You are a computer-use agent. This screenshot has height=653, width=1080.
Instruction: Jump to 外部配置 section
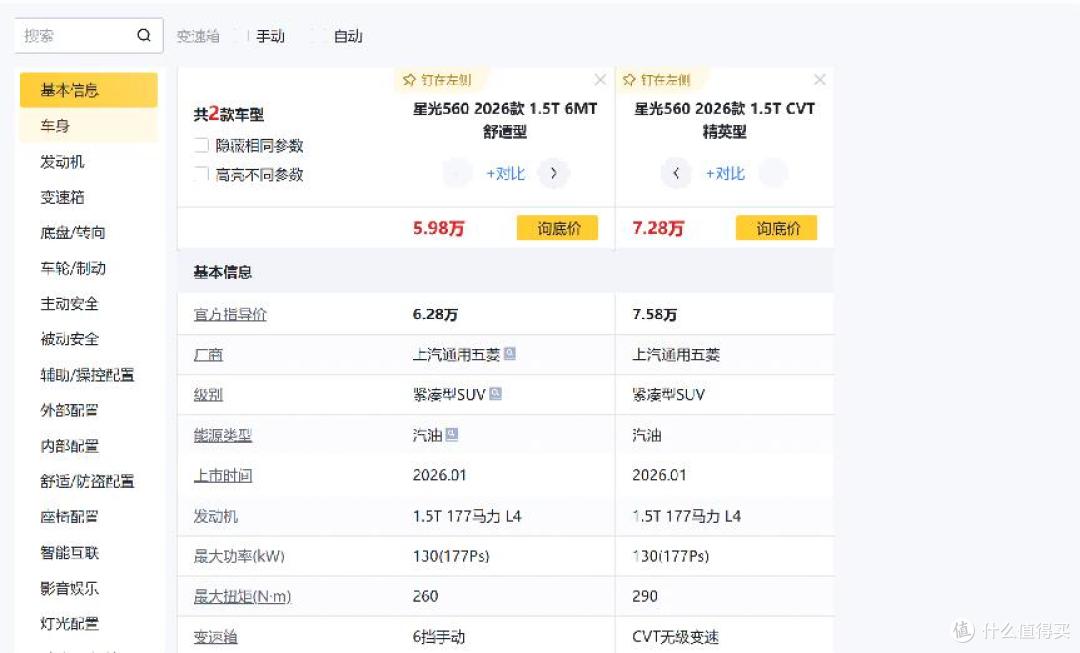tap(70, 411)
